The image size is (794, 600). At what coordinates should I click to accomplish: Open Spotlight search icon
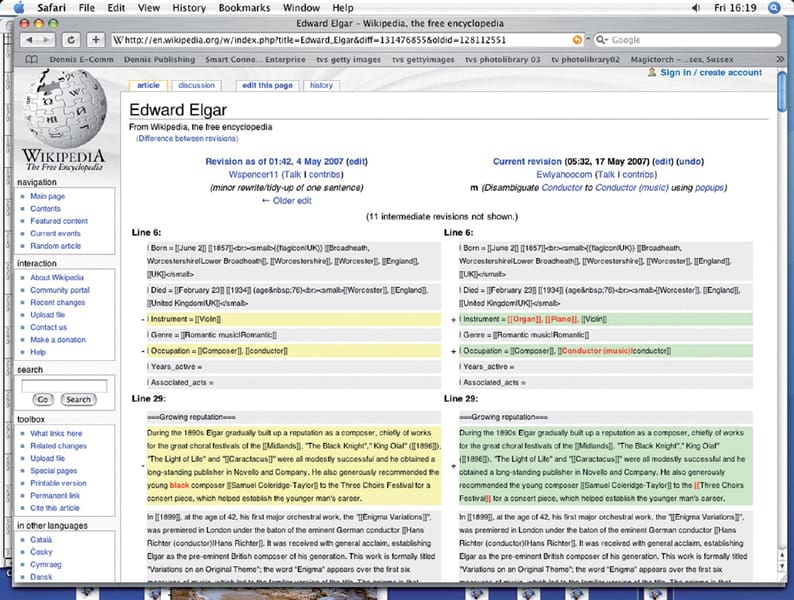coord(774,8)
